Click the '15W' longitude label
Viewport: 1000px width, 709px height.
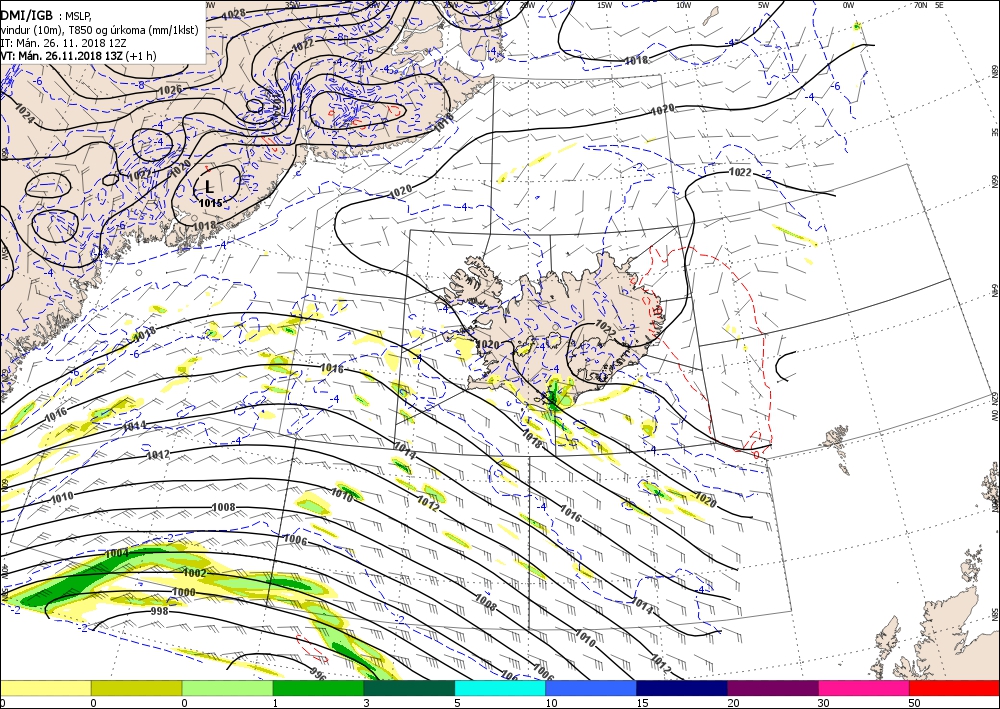click(x=605, y=5)
